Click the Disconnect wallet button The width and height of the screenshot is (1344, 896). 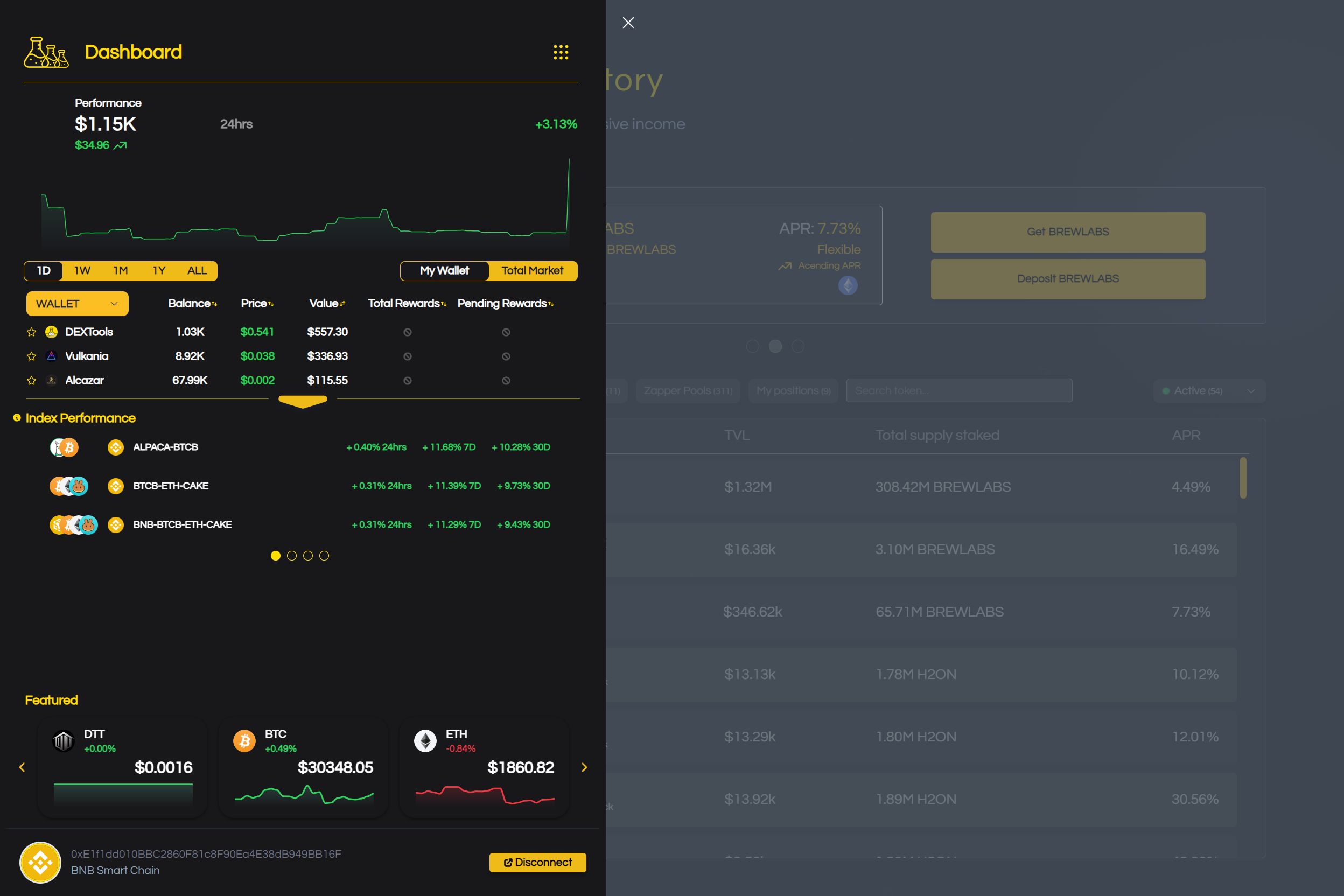click(x=538, y=862)
